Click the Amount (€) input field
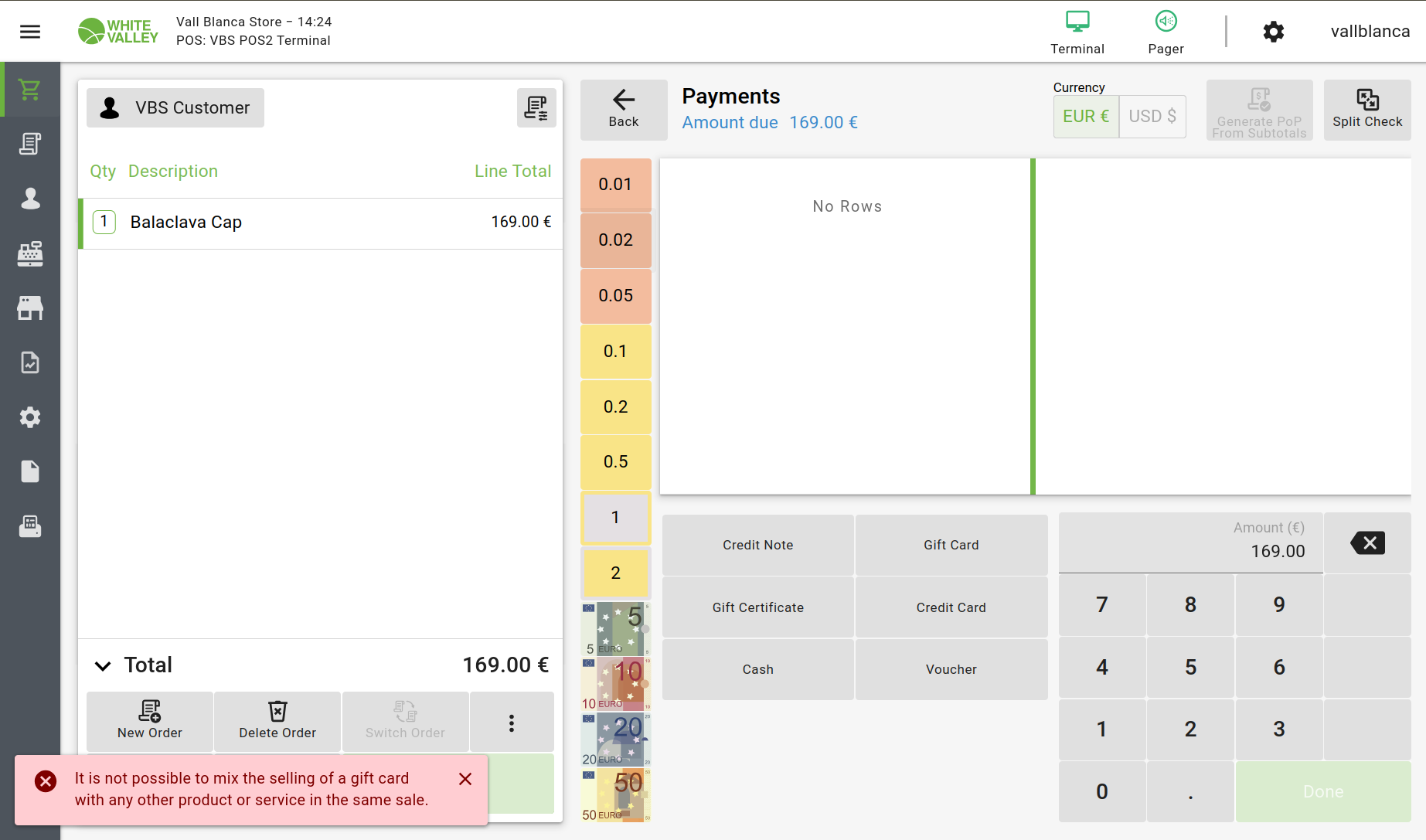 click(x=1191, y=542)
